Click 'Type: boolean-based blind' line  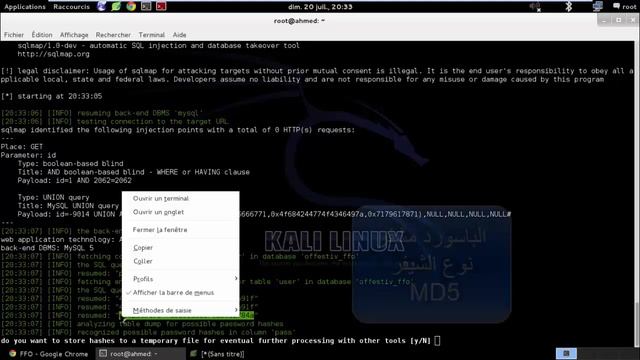click(x=70, y=164)
